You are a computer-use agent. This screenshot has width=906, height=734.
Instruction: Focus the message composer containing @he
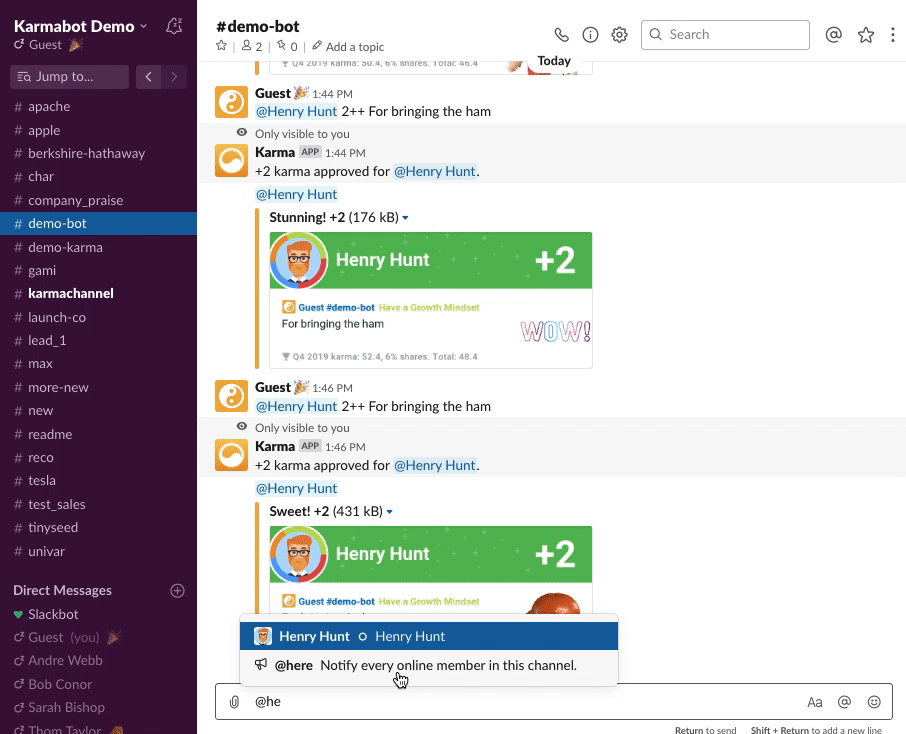[x=554, y=702]
